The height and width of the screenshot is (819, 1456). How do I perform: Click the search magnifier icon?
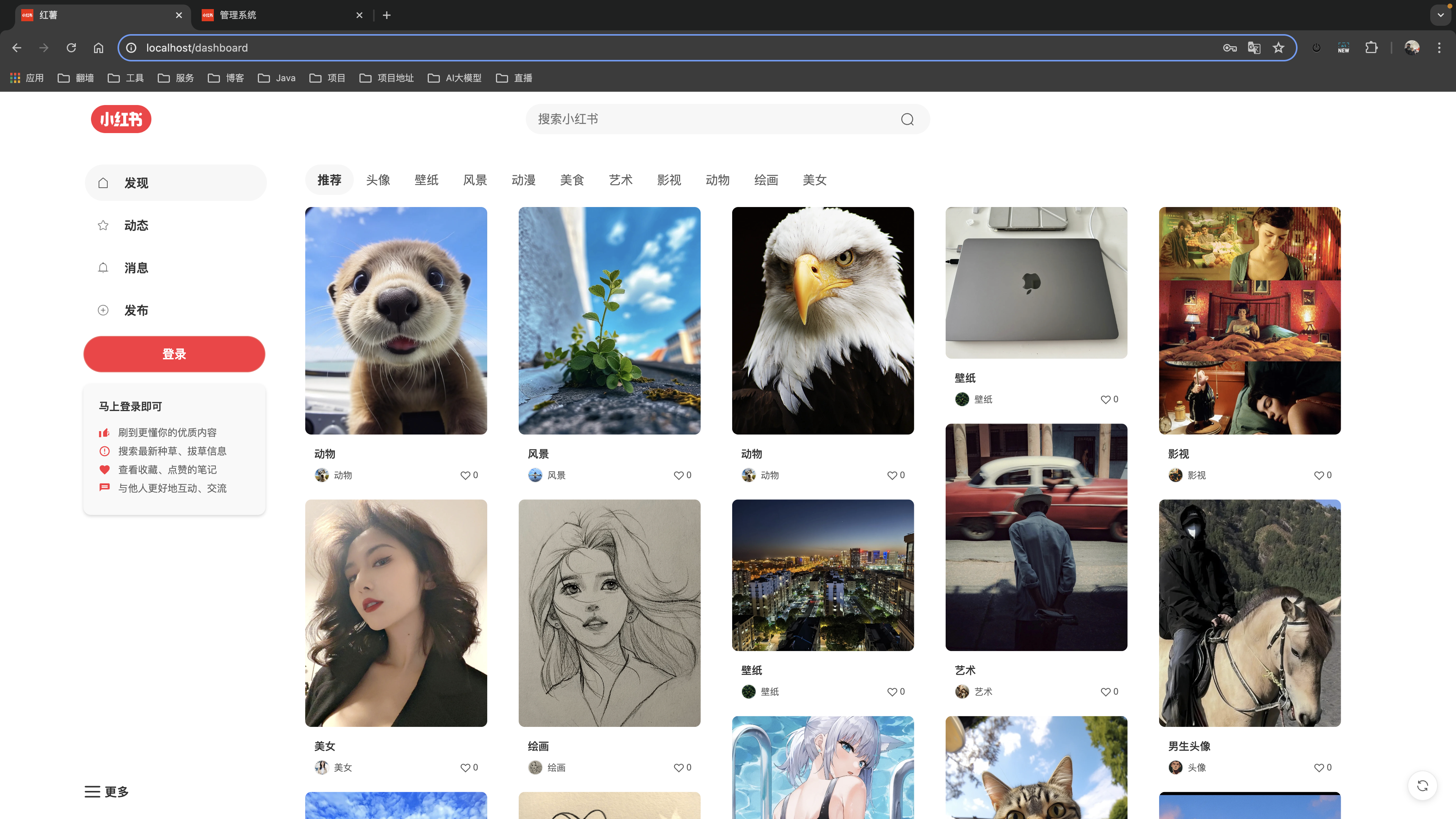click(x=907, y=119)
